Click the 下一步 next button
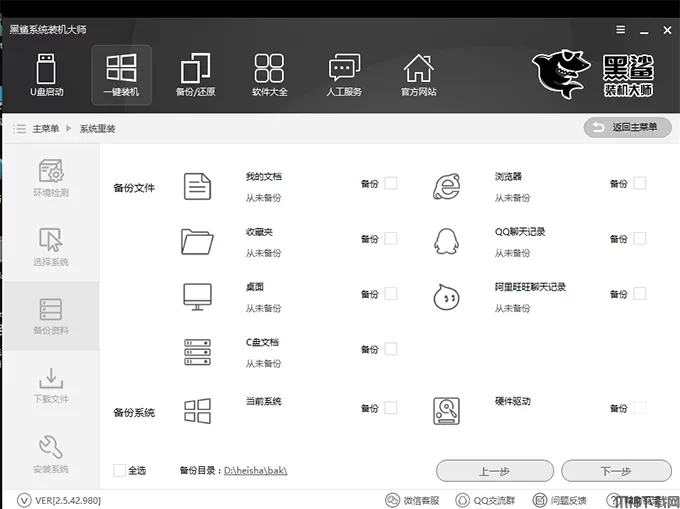Image resolution: width=680 pixels, height=509 pixels. tap(615, 471)
